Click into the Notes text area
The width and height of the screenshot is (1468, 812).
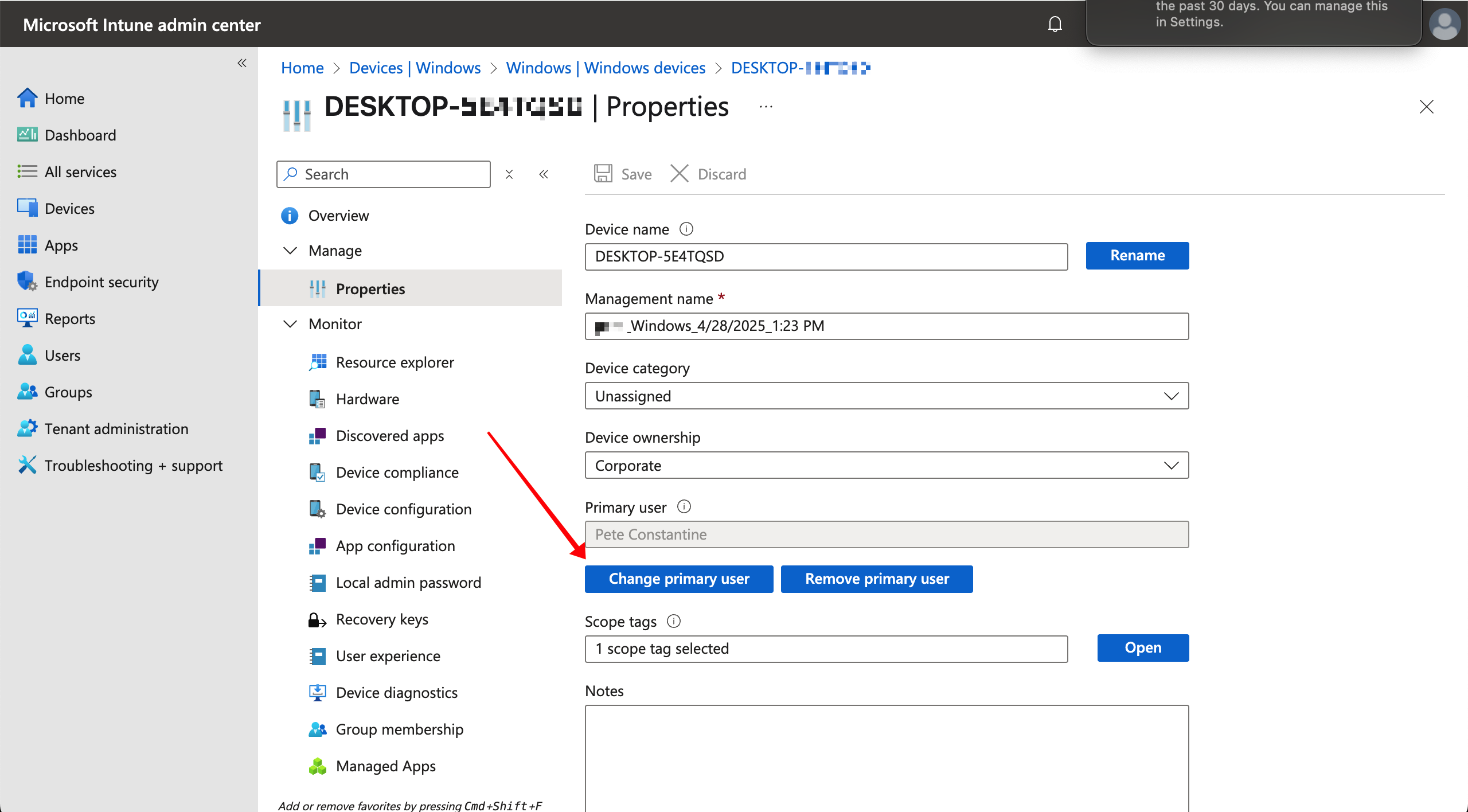(x=887, y=758)
